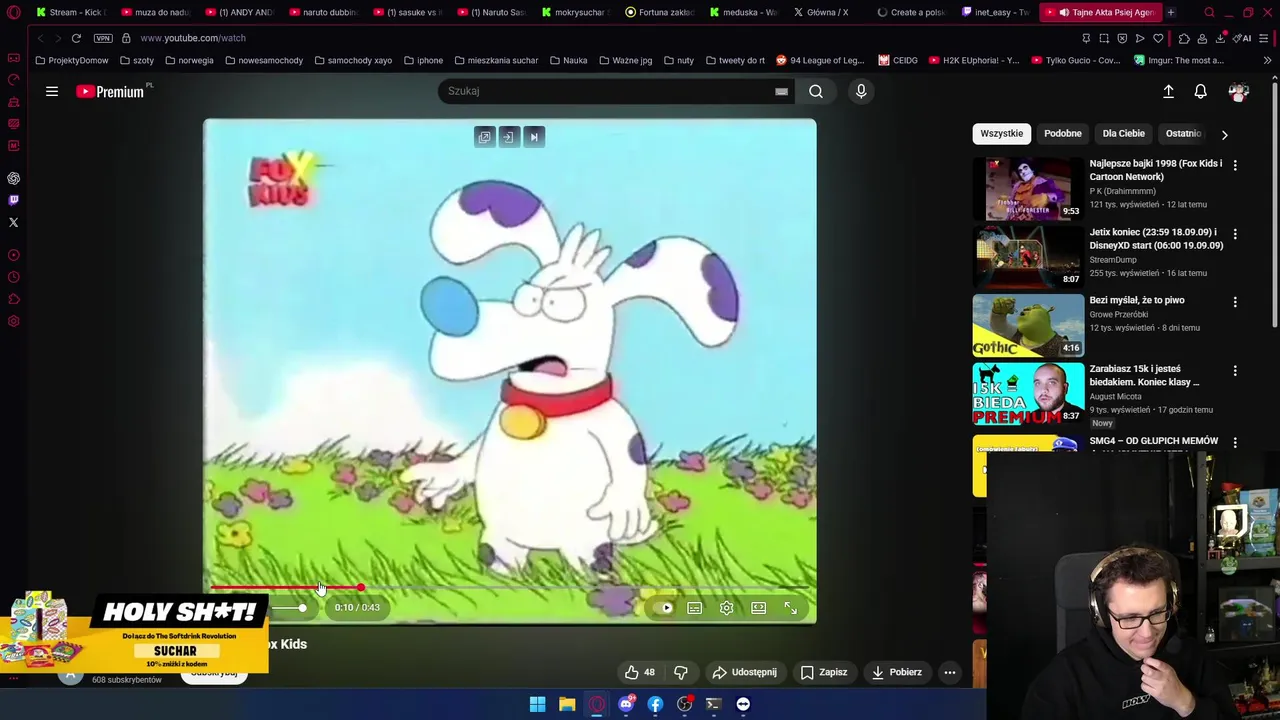Seek on the red video progress bar
This screenshot has height=720, width=1280.
(x=510, y=588)
